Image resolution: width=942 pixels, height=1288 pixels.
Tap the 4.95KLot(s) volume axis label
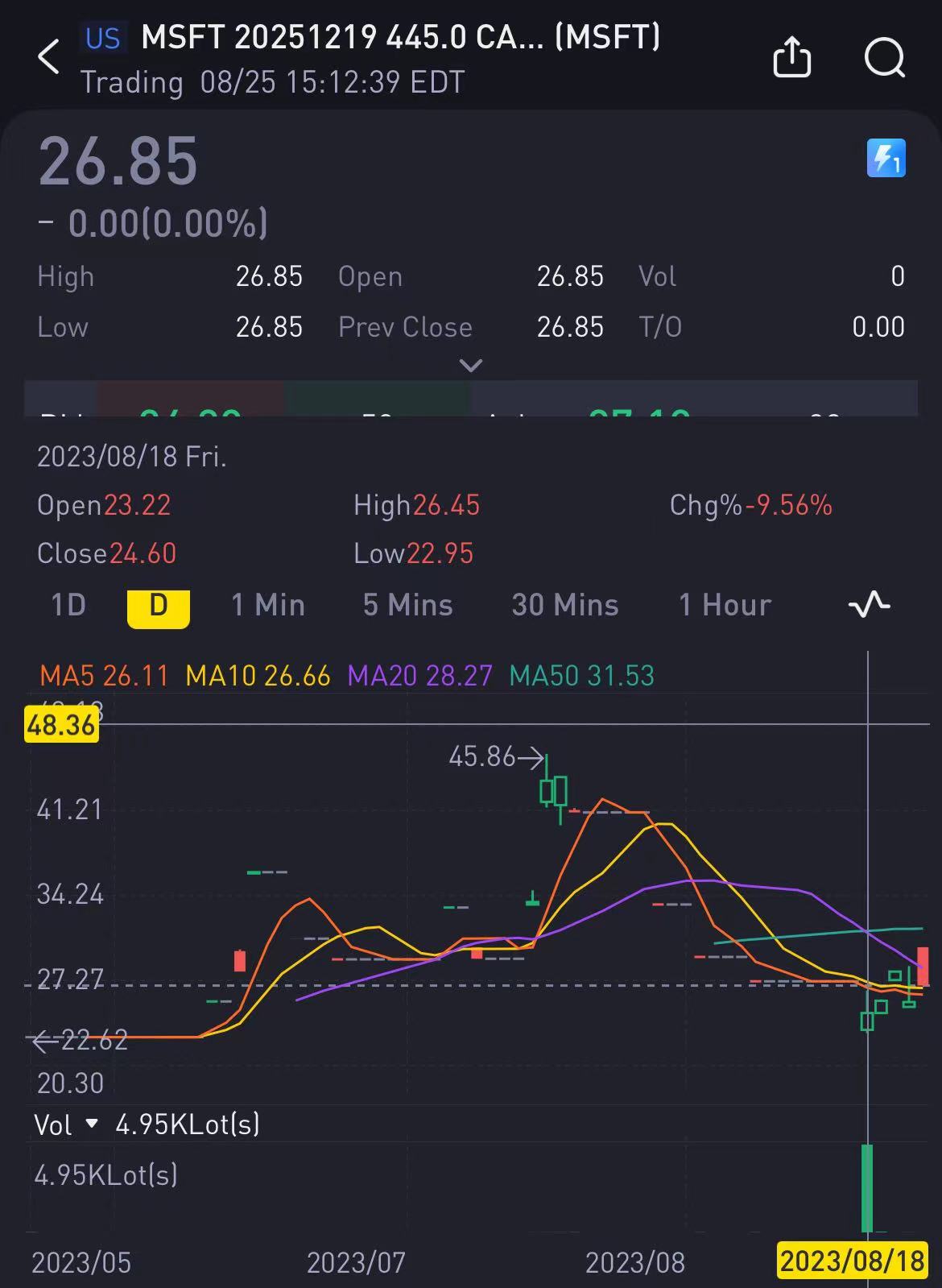click(105, 1175)
